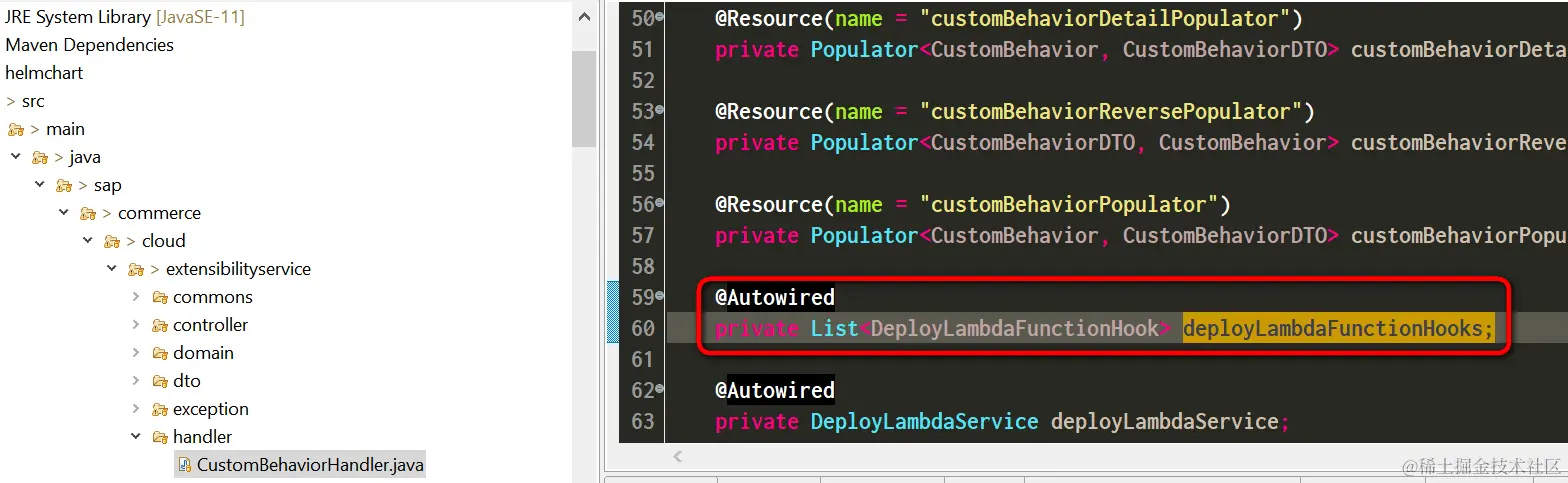Click DeployLambdaFunctionHook type in line 60
Viewport: 1568px width, 483px height.
coord(1015,328)
